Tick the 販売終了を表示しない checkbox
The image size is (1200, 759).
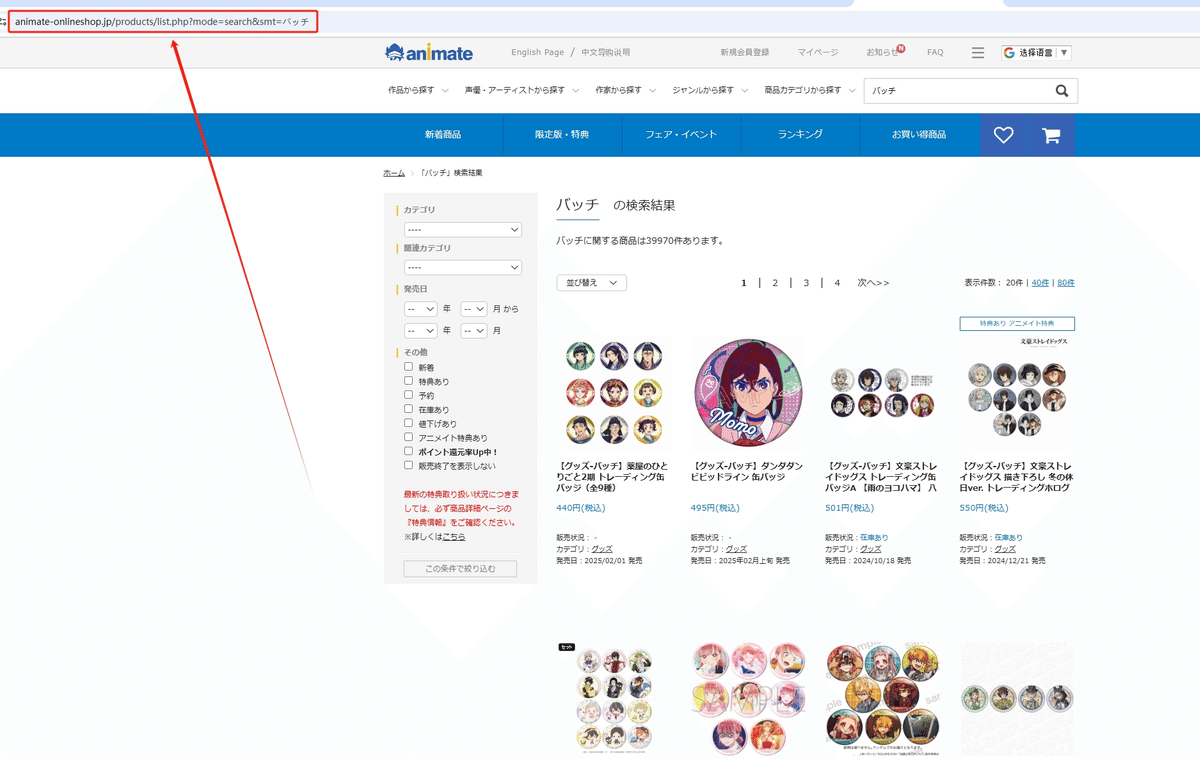[x=408, y=465]
